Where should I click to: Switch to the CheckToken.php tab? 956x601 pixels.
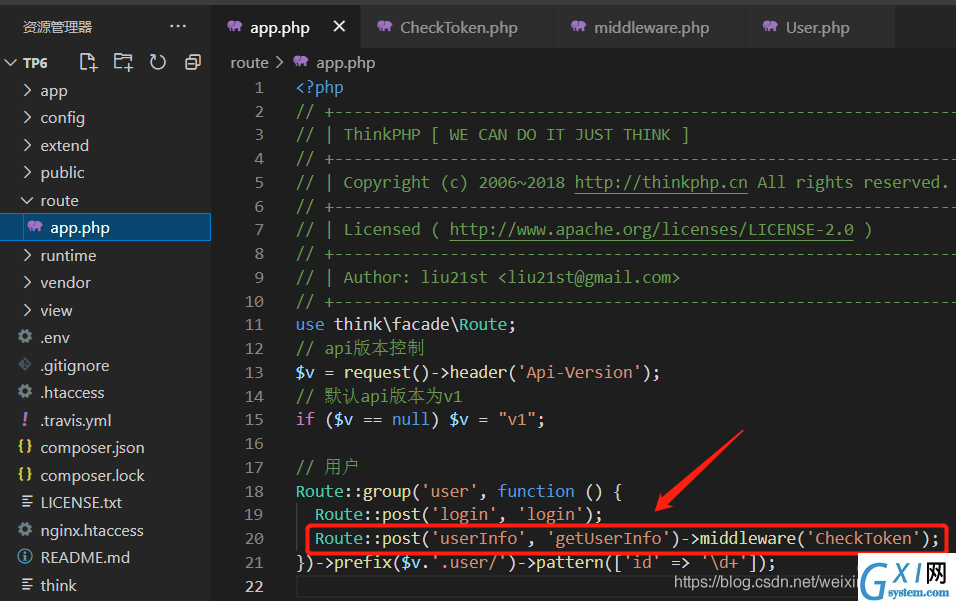457,27
